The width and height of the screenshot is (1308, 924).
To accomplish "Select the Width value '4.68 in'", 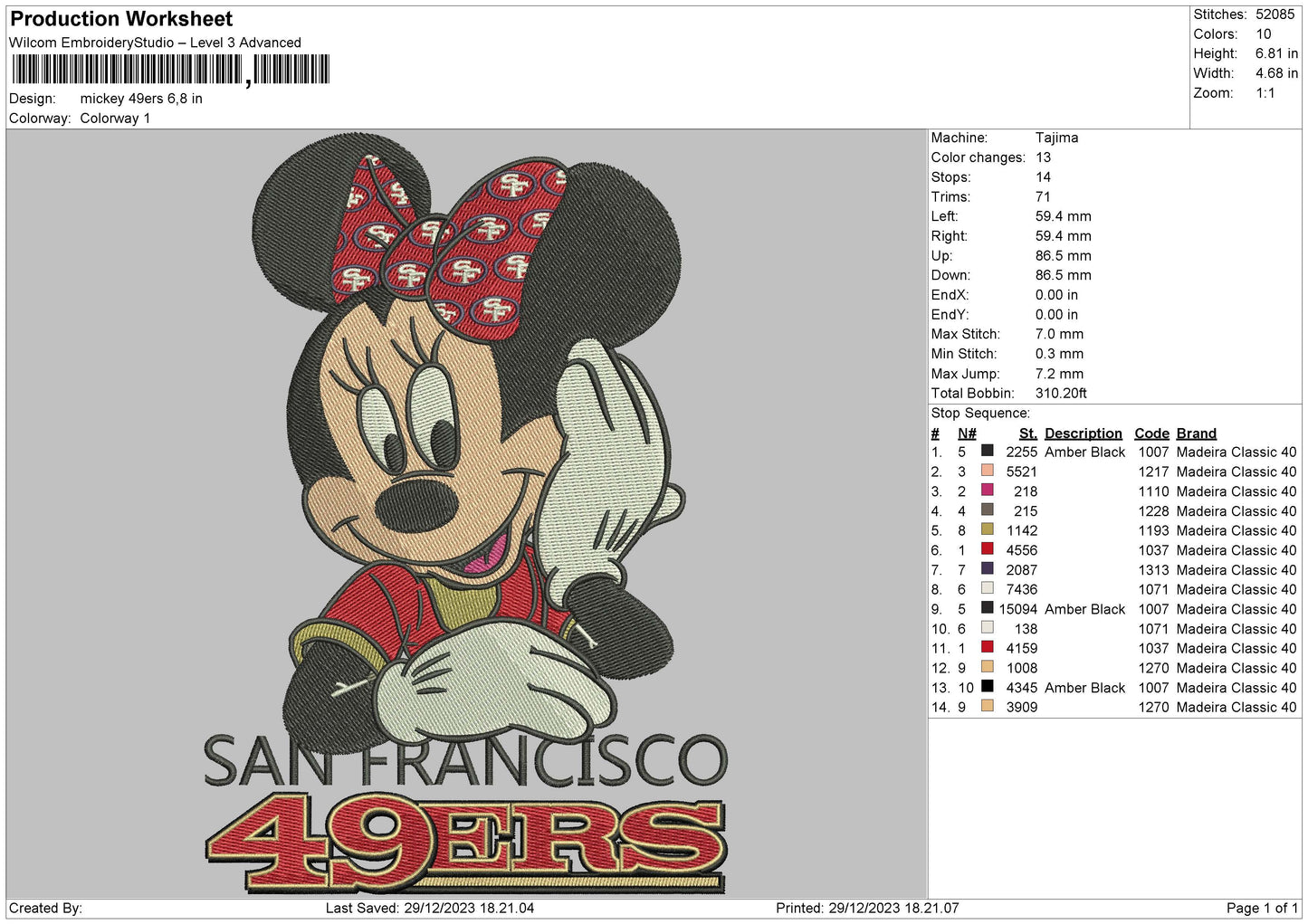I will pos(1276,73).
